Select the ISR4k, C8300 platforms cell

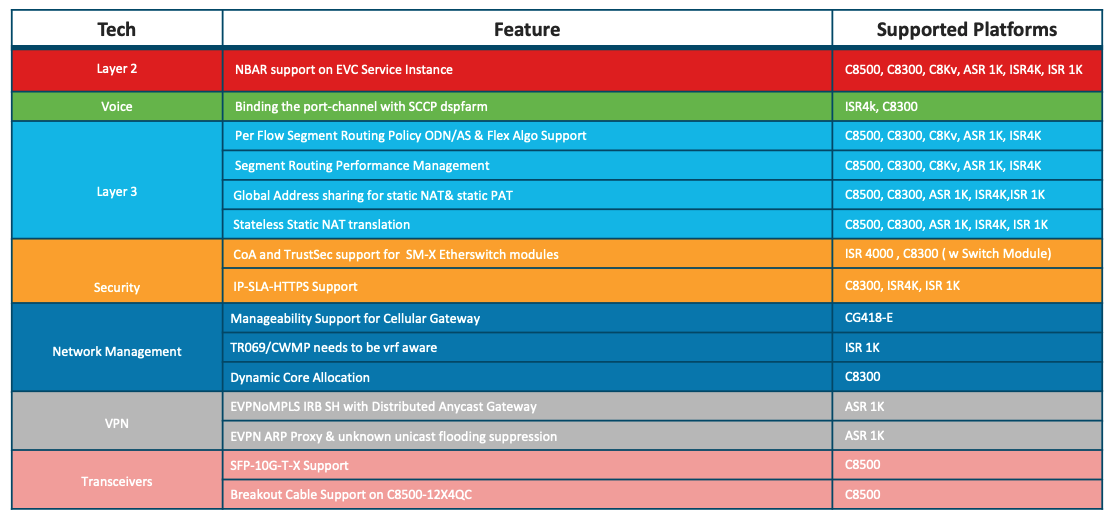[967, 106]
